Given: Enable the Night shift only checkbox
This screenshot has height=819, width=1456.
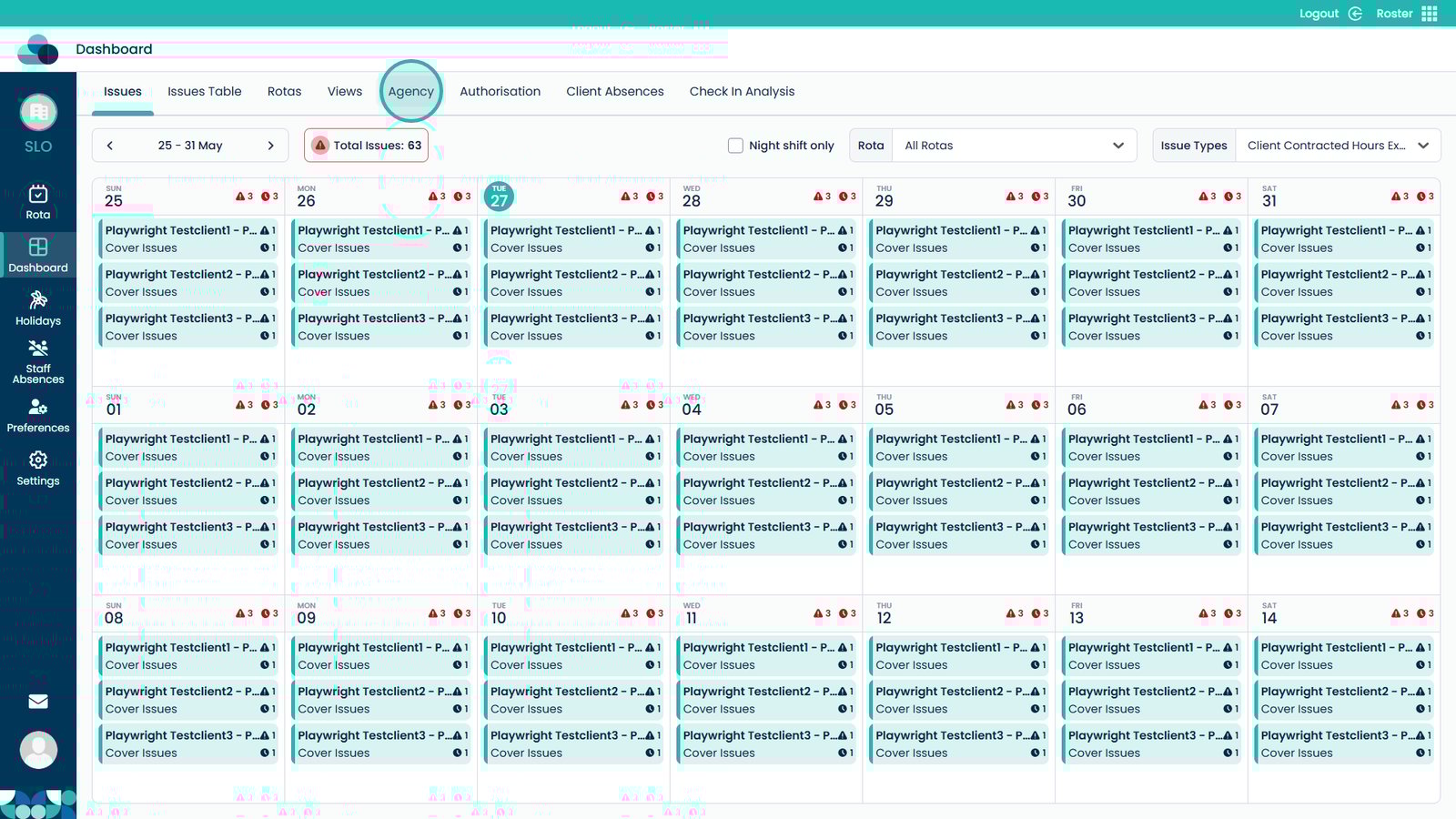Looking at the screenshot, I should point(735,146).
